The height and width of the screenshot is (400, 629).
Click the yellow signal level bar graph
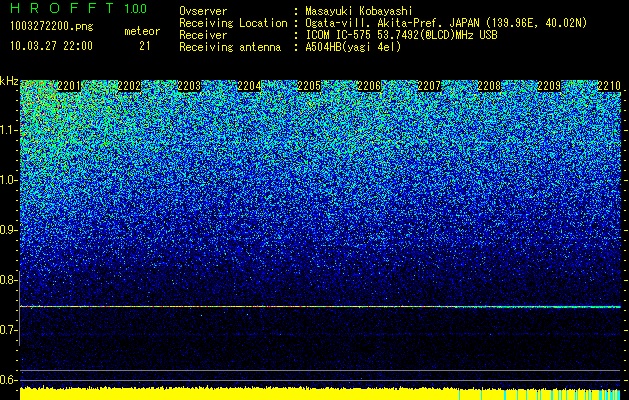coord(320,394)
